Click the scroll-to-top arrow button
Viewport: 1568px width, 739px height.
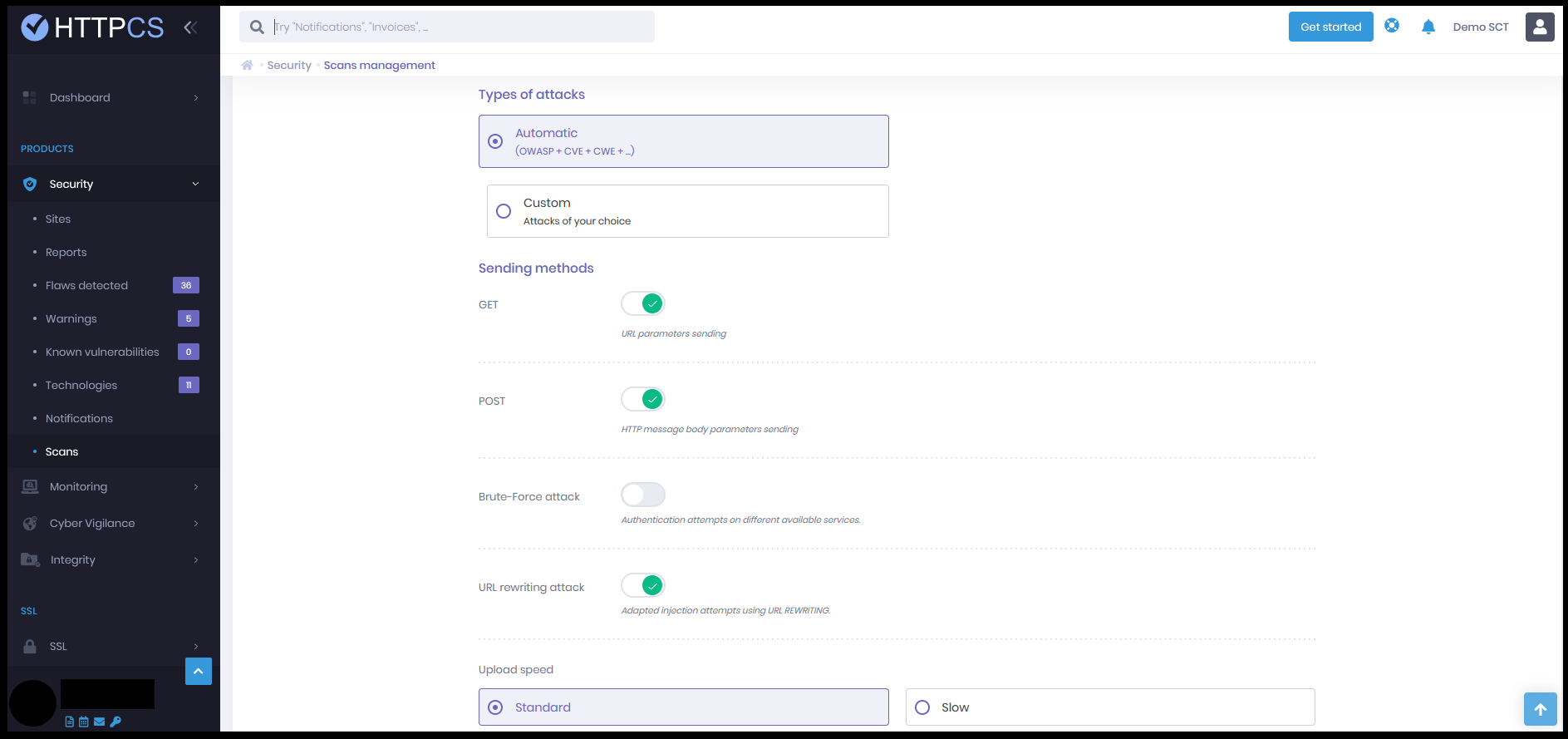click(1541, 709)
